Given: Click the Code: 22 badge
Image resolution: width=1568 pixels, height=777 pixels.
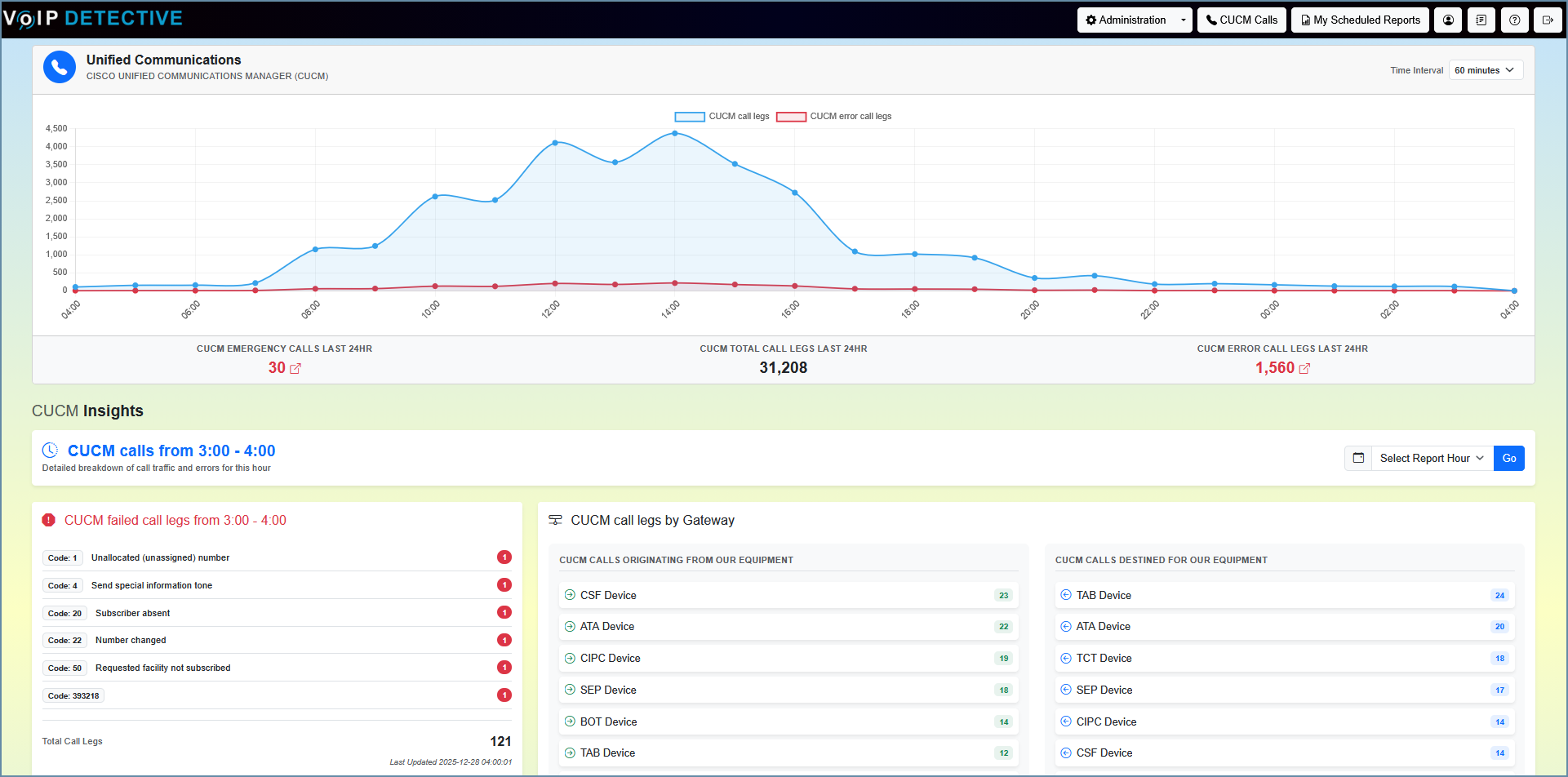Looking at the screenshot, I should (x=64, y=641).
